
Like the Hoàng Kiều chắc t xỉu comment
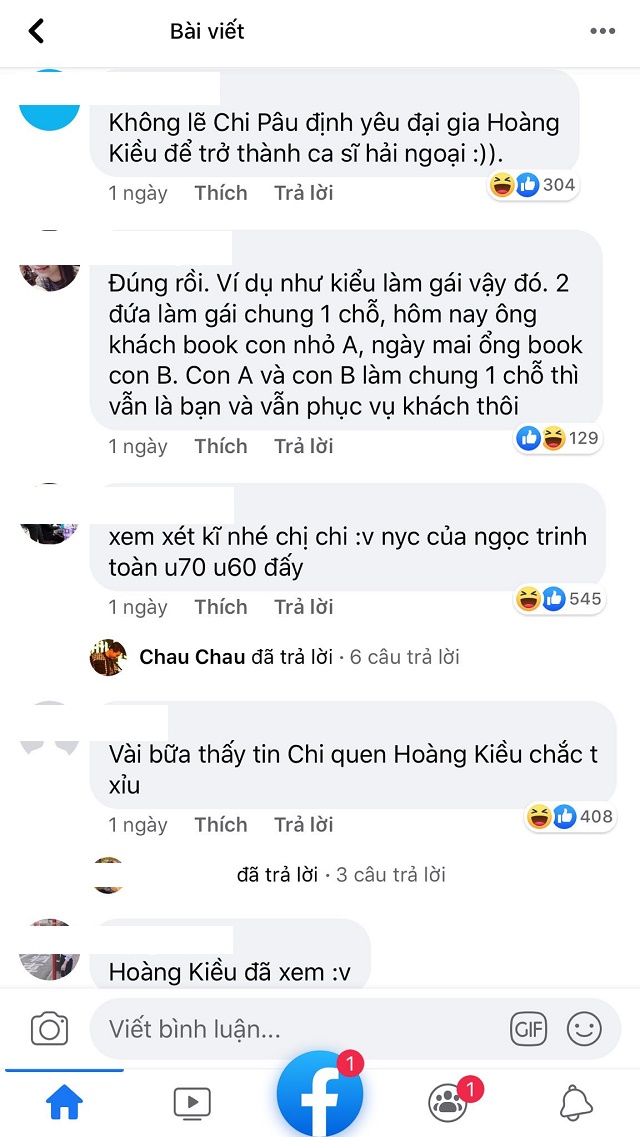tap(221, 824)
